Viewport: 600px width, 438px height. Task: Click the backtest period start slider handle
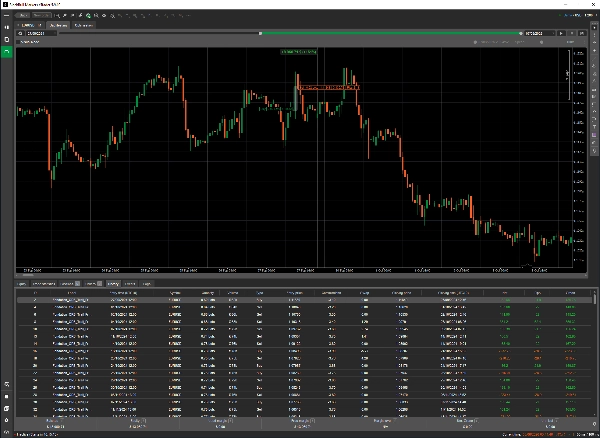[x=261, y=34]
